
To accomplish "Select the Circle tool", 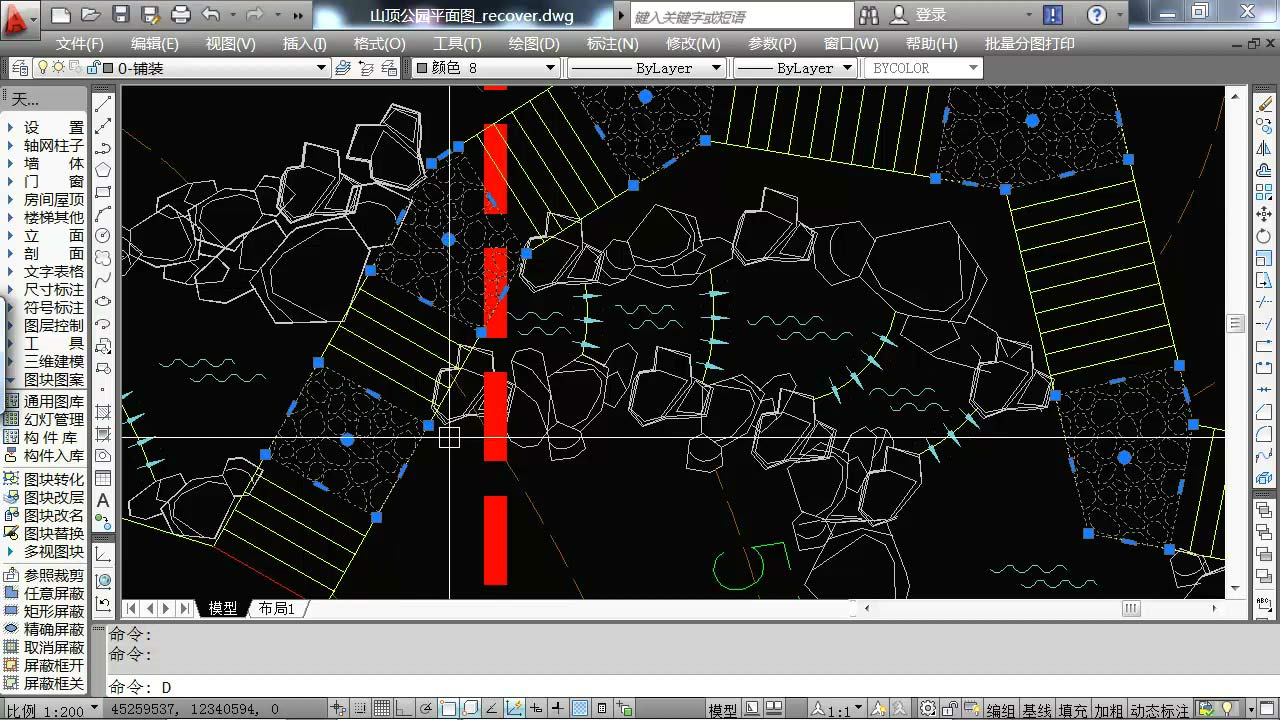I will (x=103, y=235).
